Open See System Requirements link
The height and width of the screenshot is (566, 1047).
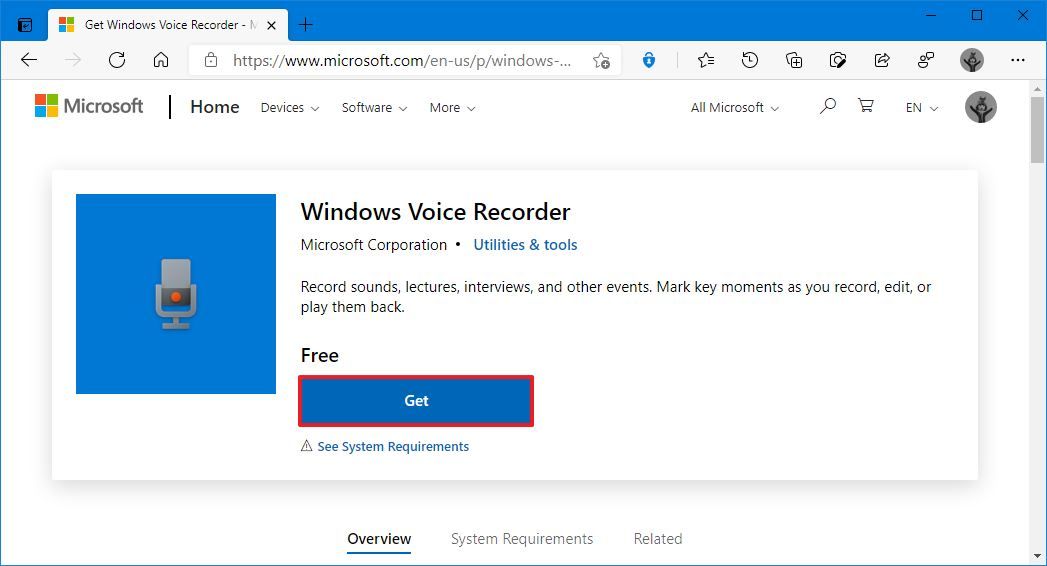pyautogui.click(x=393, y=447)
